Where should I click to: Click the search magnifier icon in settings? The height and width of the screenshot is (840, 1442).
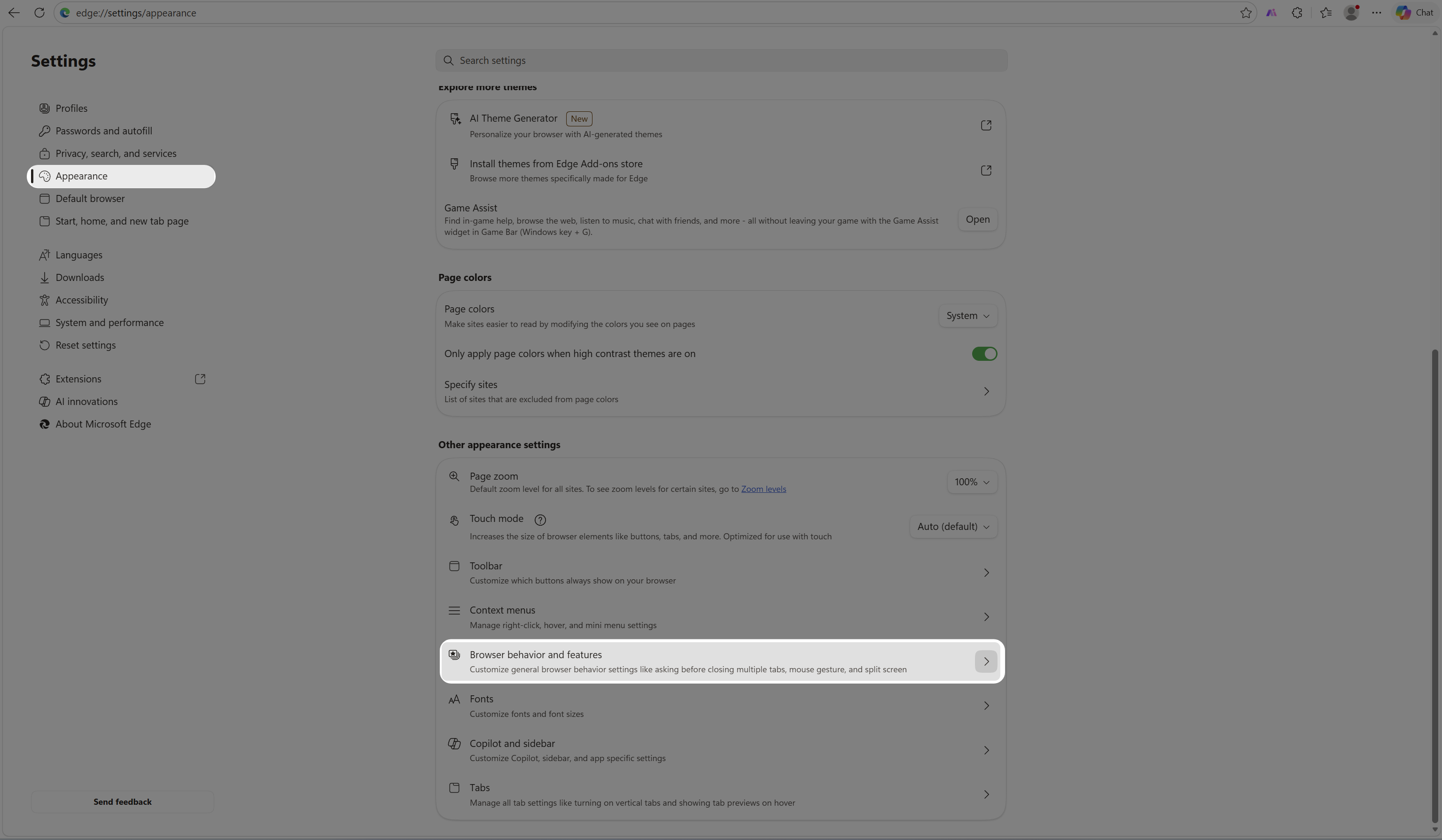click(448, 61)
